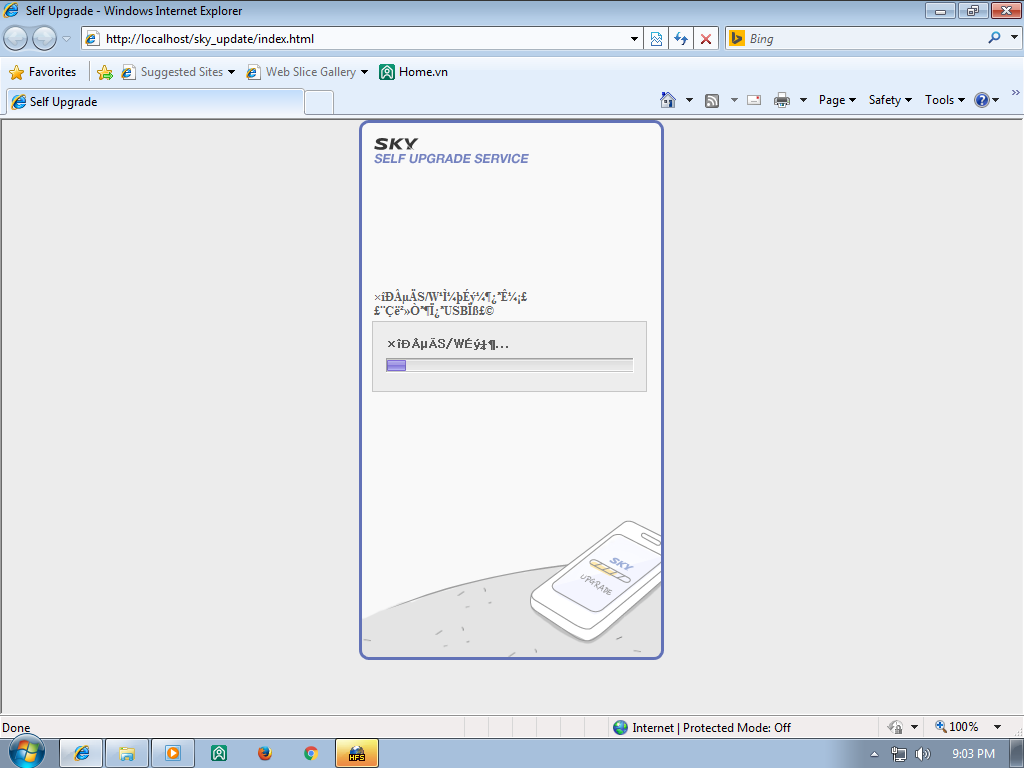The width and height of the screenshot is (1024, 768).
Task: Expand the address bar autocomplete arrow
Action: click(634, 39)
